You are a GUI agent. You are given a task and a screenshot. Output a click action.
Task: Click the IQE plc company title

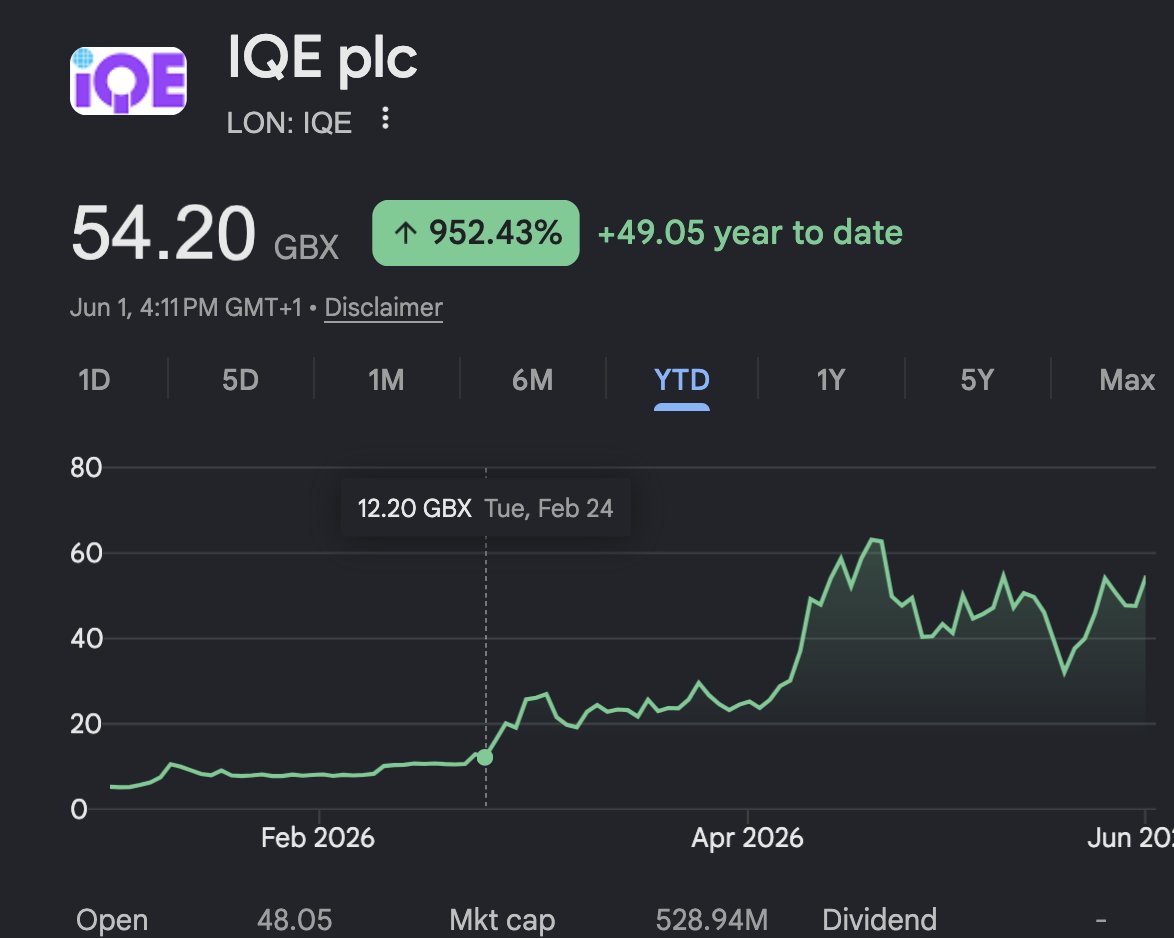click(322, 59)
